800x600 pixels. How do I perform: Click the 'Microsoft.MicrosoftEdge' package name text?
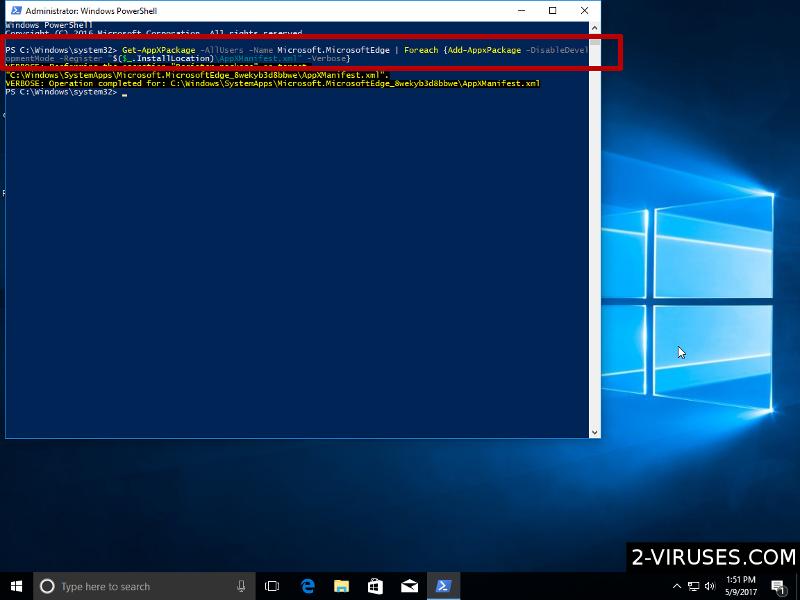click(x=334, y=50)
